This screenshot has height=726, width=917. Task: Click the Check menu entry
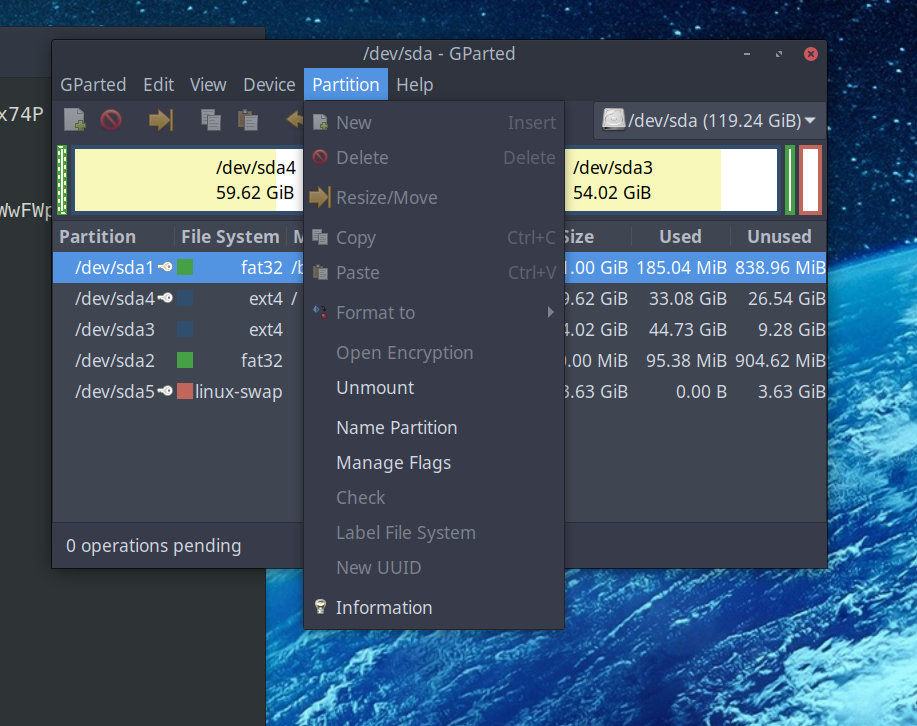[434, 498]
